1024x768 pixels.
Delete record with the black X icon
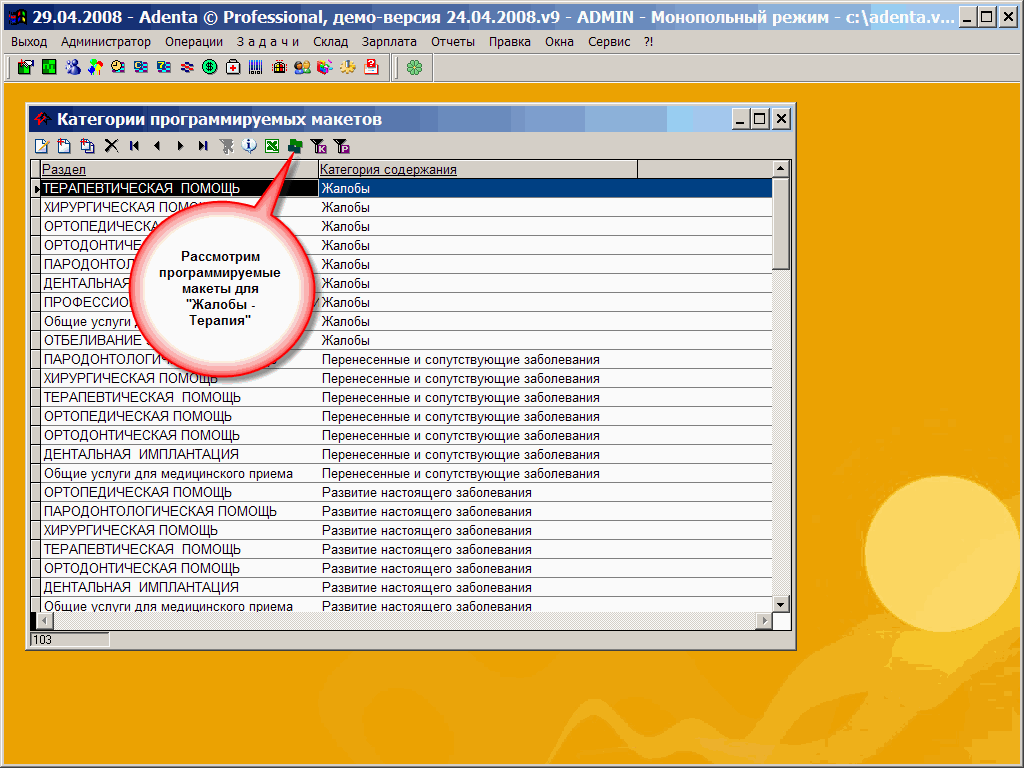point(111,146)
